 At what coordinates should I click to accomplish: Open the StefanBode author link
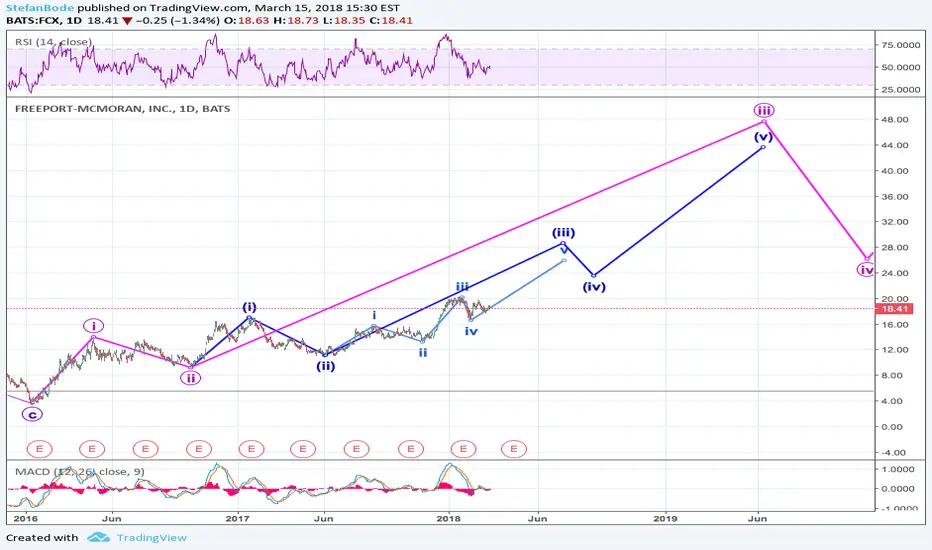[40, 8]
